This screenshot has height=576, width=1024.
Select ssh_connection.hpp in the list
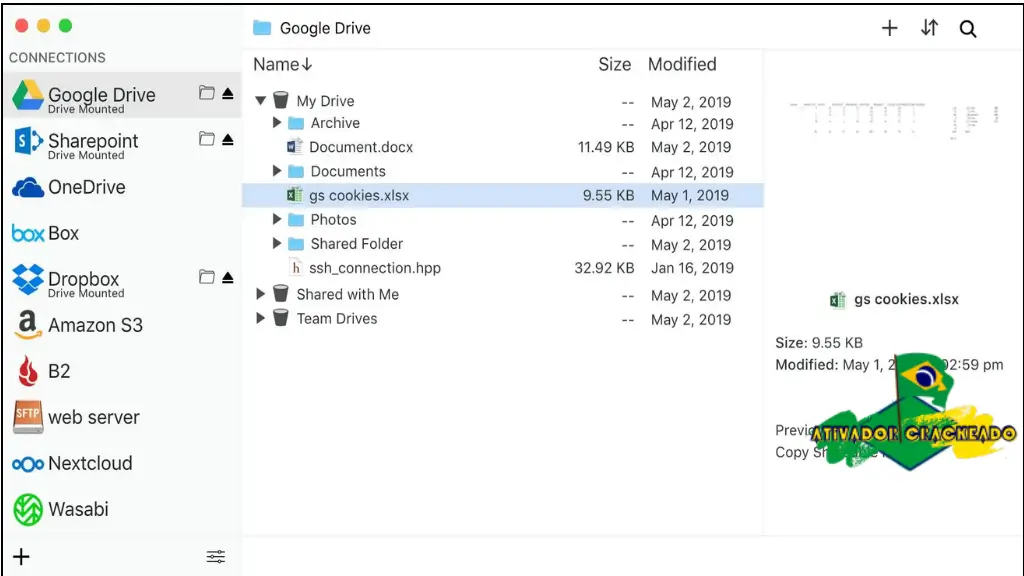tap(502, 268)
